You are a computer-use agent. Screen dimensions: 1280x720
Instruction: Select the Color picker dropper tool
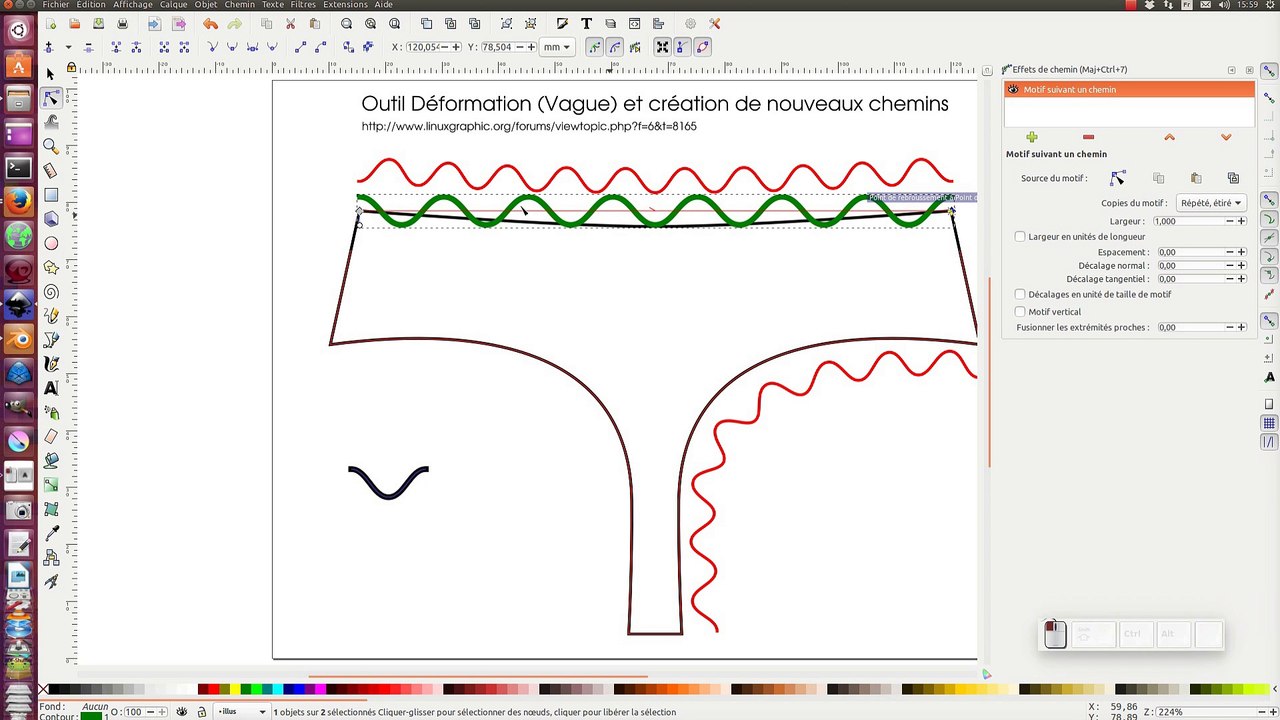tap(51, 533)
